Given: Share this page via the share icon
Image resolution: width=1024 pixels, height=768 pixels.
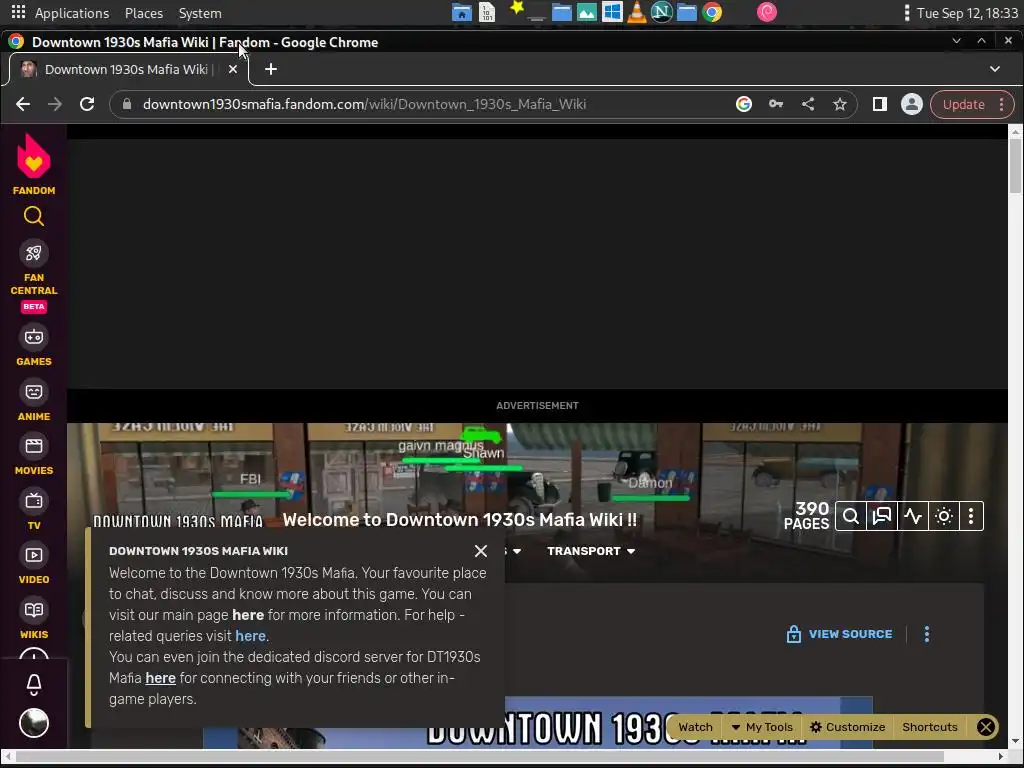Looking at the screenshot, I should [x=808, y=104].
